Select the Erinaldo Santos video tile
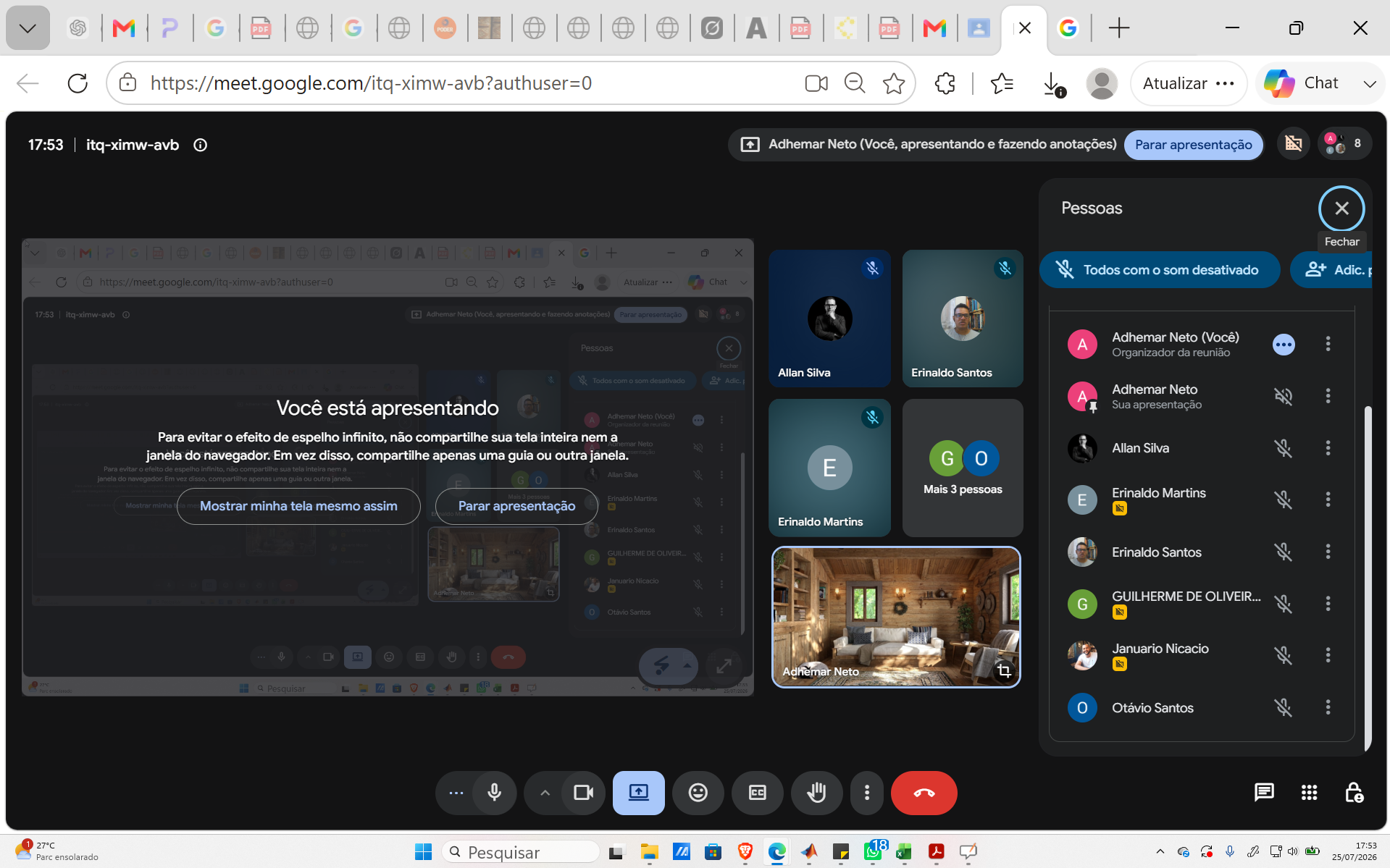Screen dimensions: 1390x868 click(x=963, y=319)
